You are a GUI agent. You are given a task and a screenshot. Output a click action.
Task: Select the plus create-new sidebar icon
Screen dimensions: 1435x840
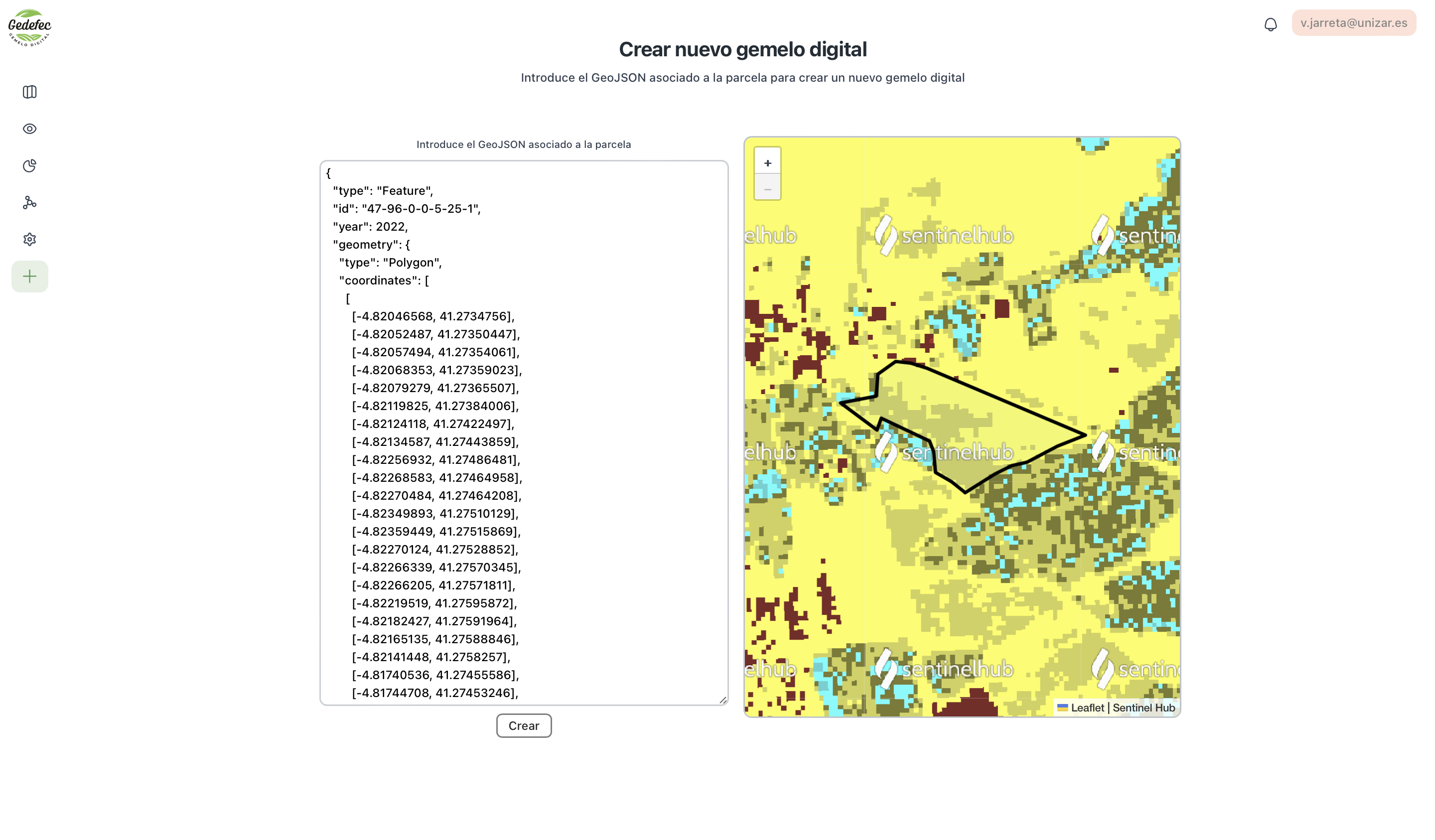click(x=29, y=277)
